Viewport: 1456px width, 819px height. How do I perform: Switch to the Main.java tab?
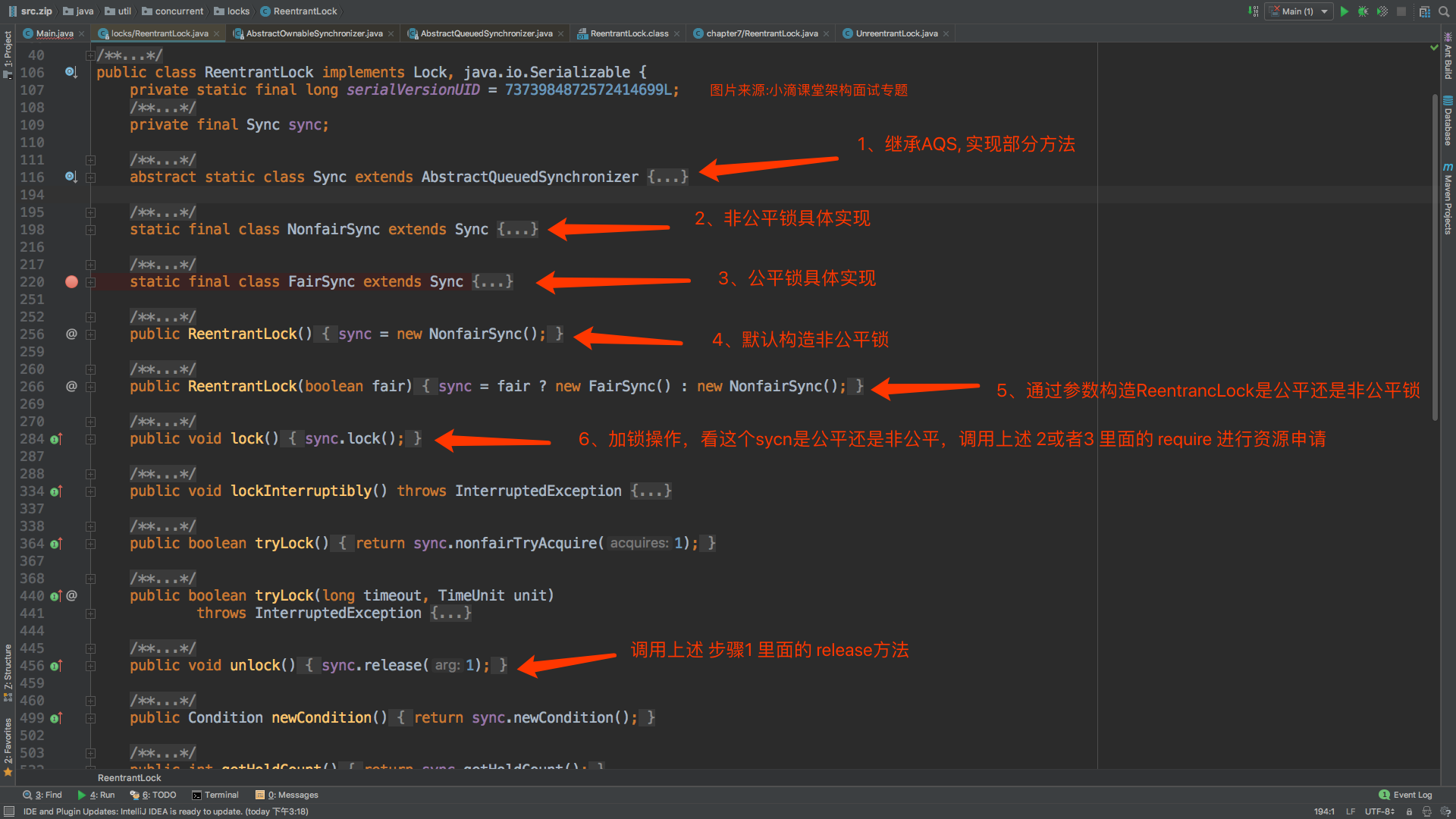[x=53, y=33]
